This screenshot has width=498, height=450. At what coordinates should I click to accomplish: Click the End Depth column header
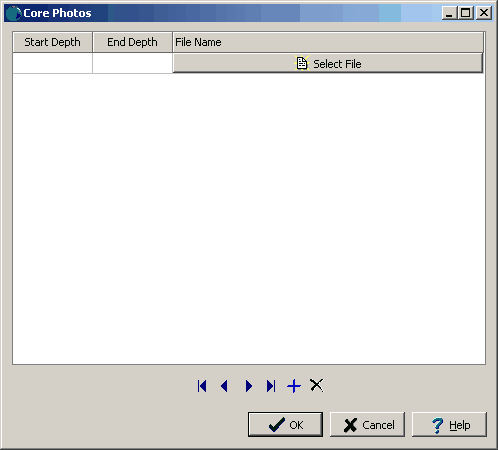tap(132, 42)
